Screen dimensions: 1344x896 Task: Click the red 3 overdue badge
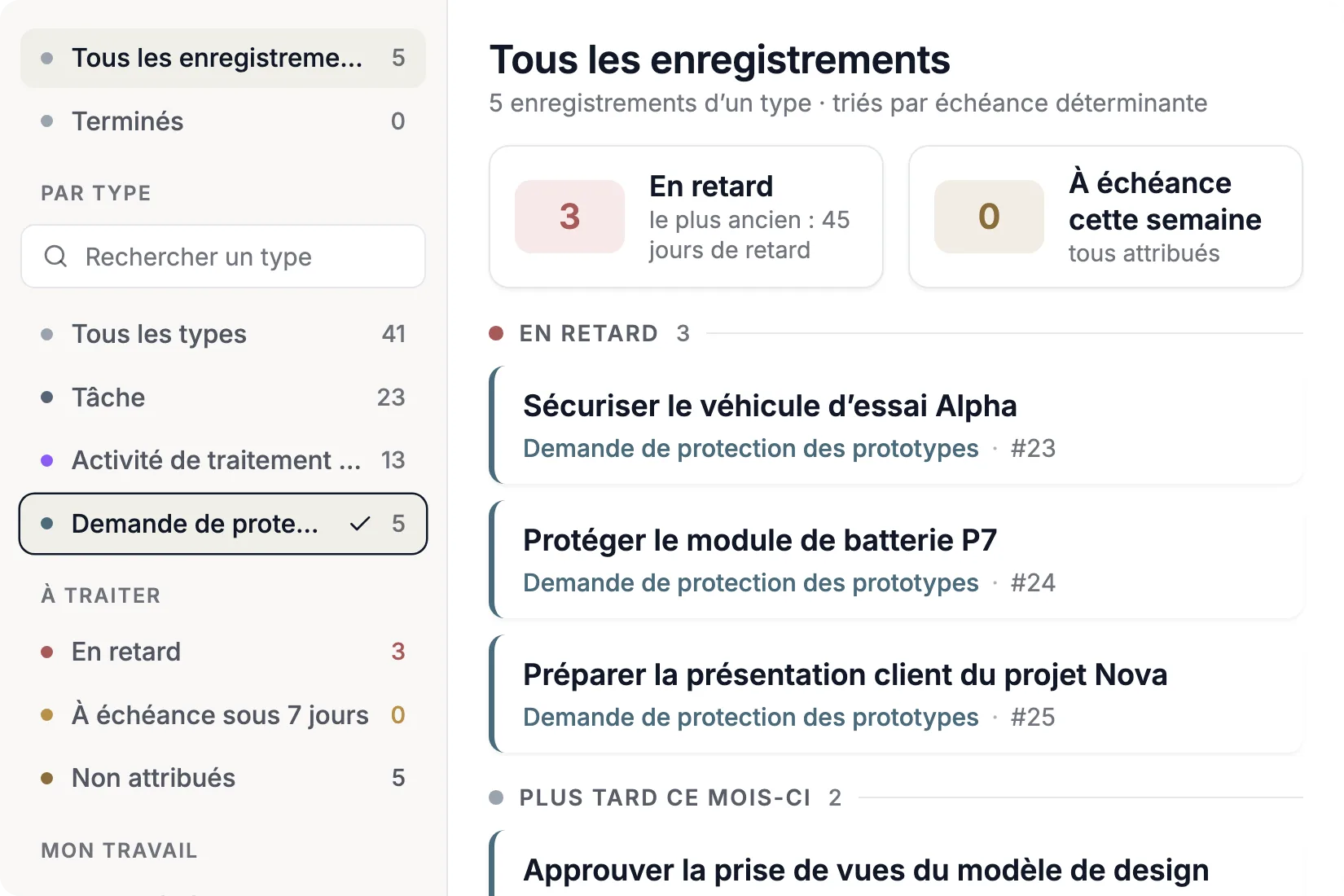tap(569, 217)
